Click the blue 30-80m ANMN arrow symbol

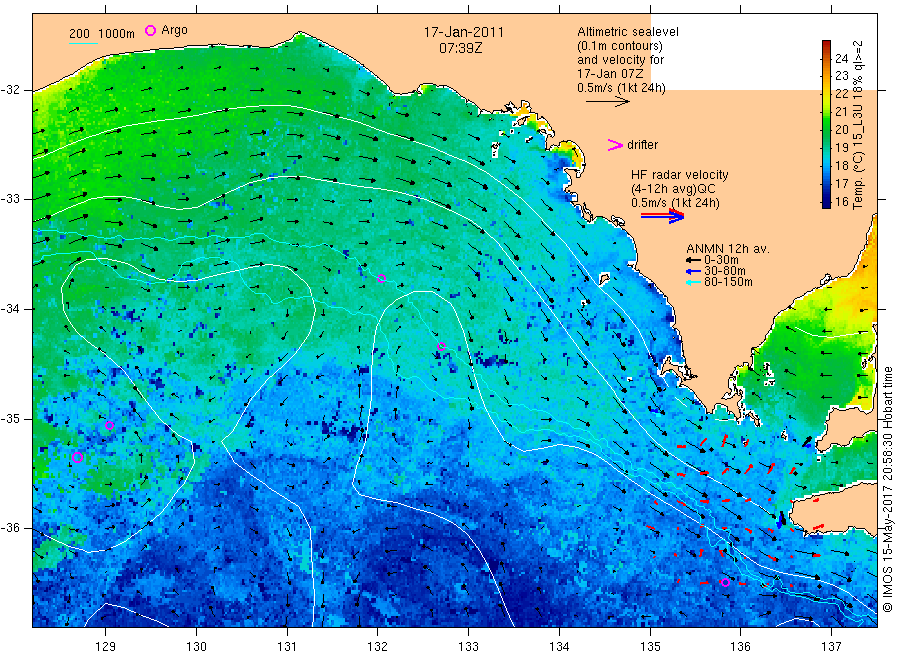pos(693,271)
